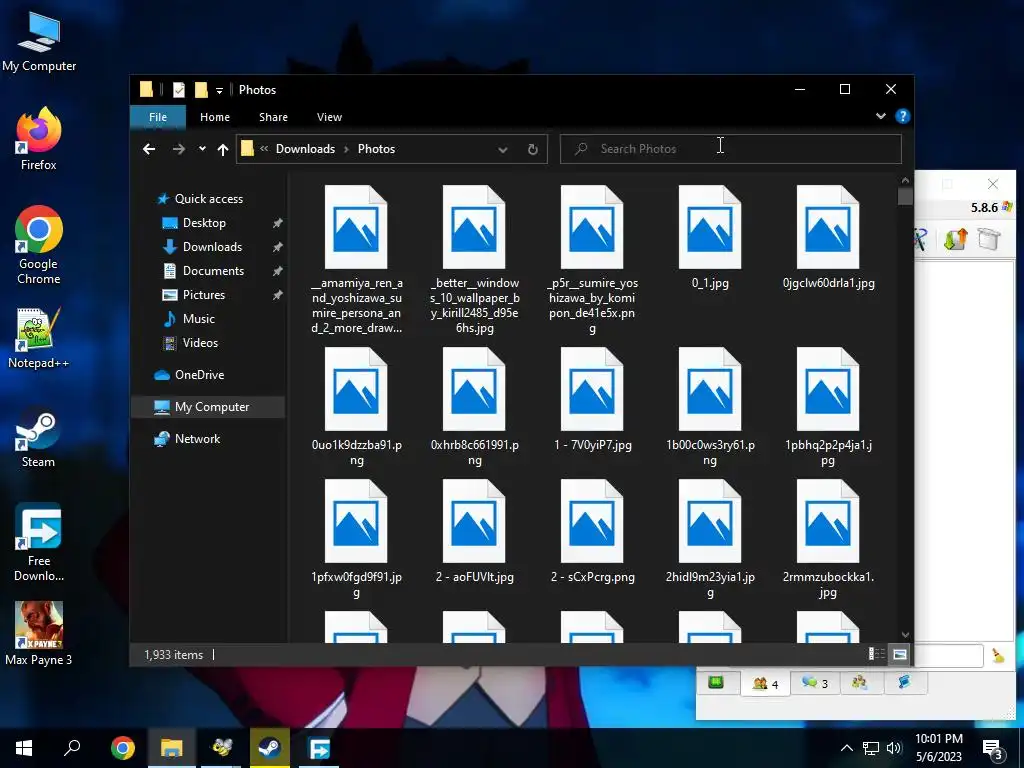This screenshot has height=768, width=1024.
Task: Open the Share ribbon tab
Action: click(x=273, y=117)
